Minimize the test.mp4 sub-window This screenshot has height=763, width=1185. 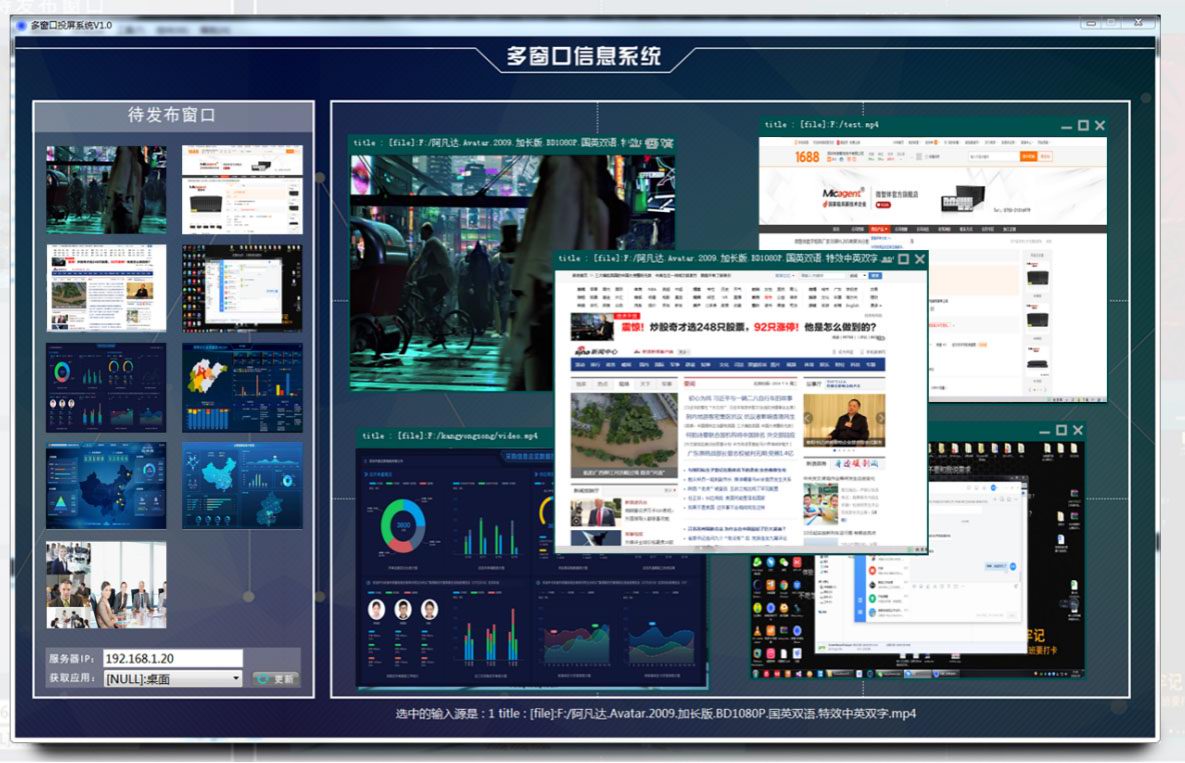[x=1066, y=127]
